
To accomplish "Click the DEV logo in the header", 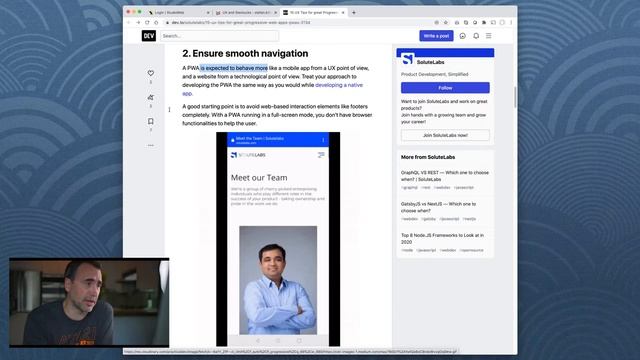I will [x=149, y=36].
